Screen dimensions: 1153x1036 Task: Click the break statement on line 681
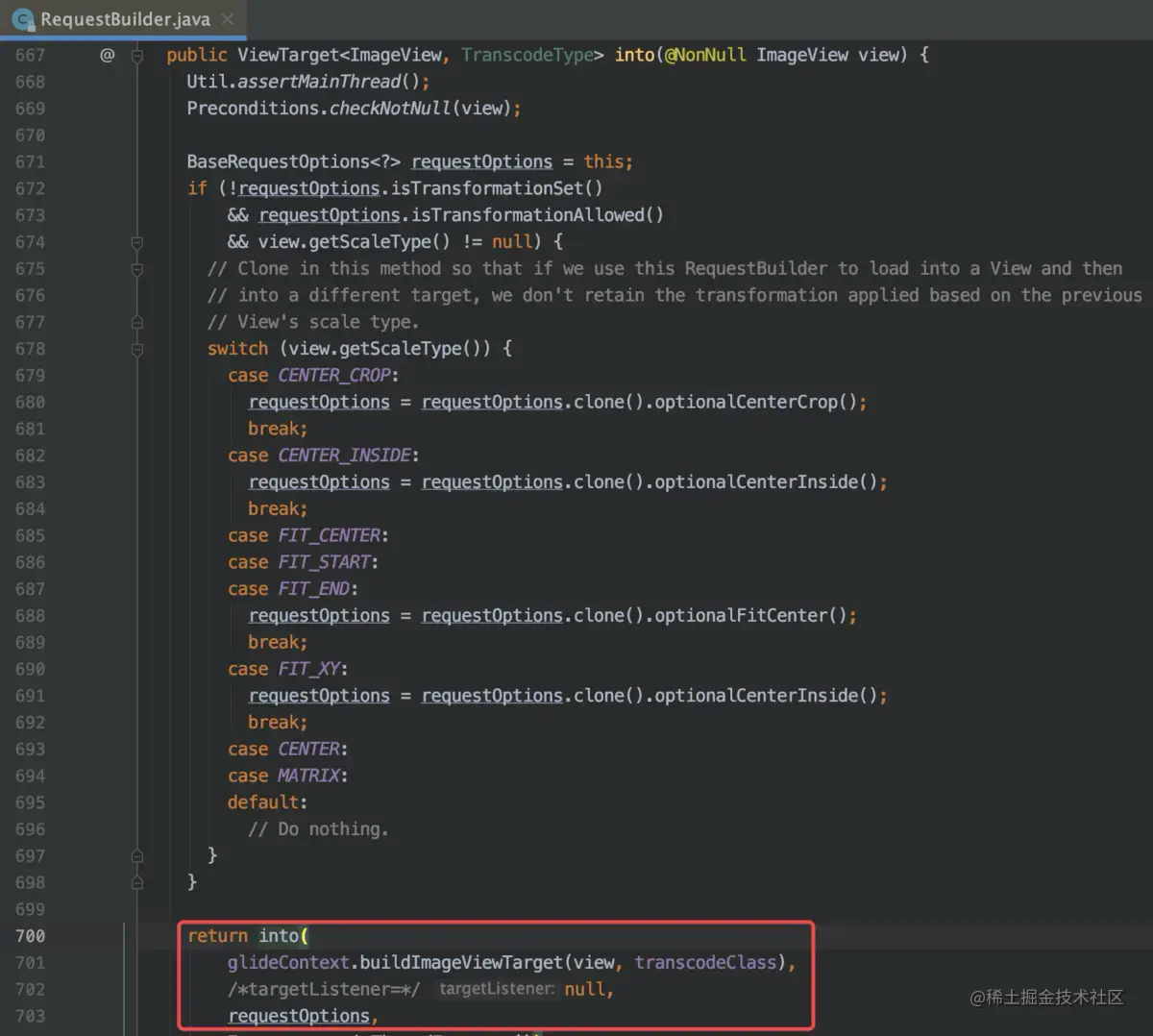click(273, 429)
